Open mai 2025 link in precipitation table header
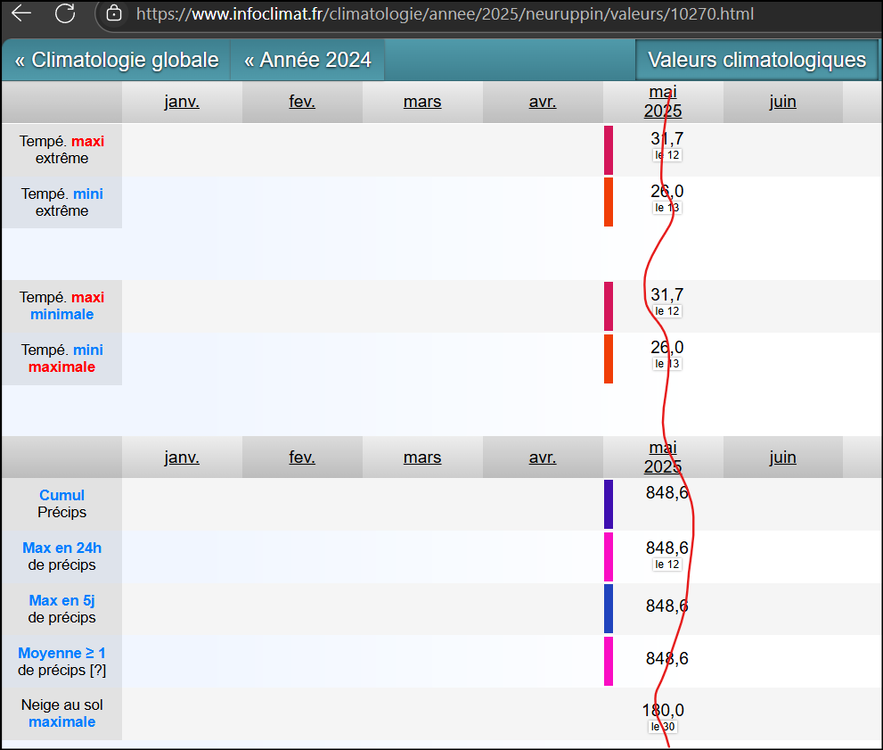 pos(663,457)
